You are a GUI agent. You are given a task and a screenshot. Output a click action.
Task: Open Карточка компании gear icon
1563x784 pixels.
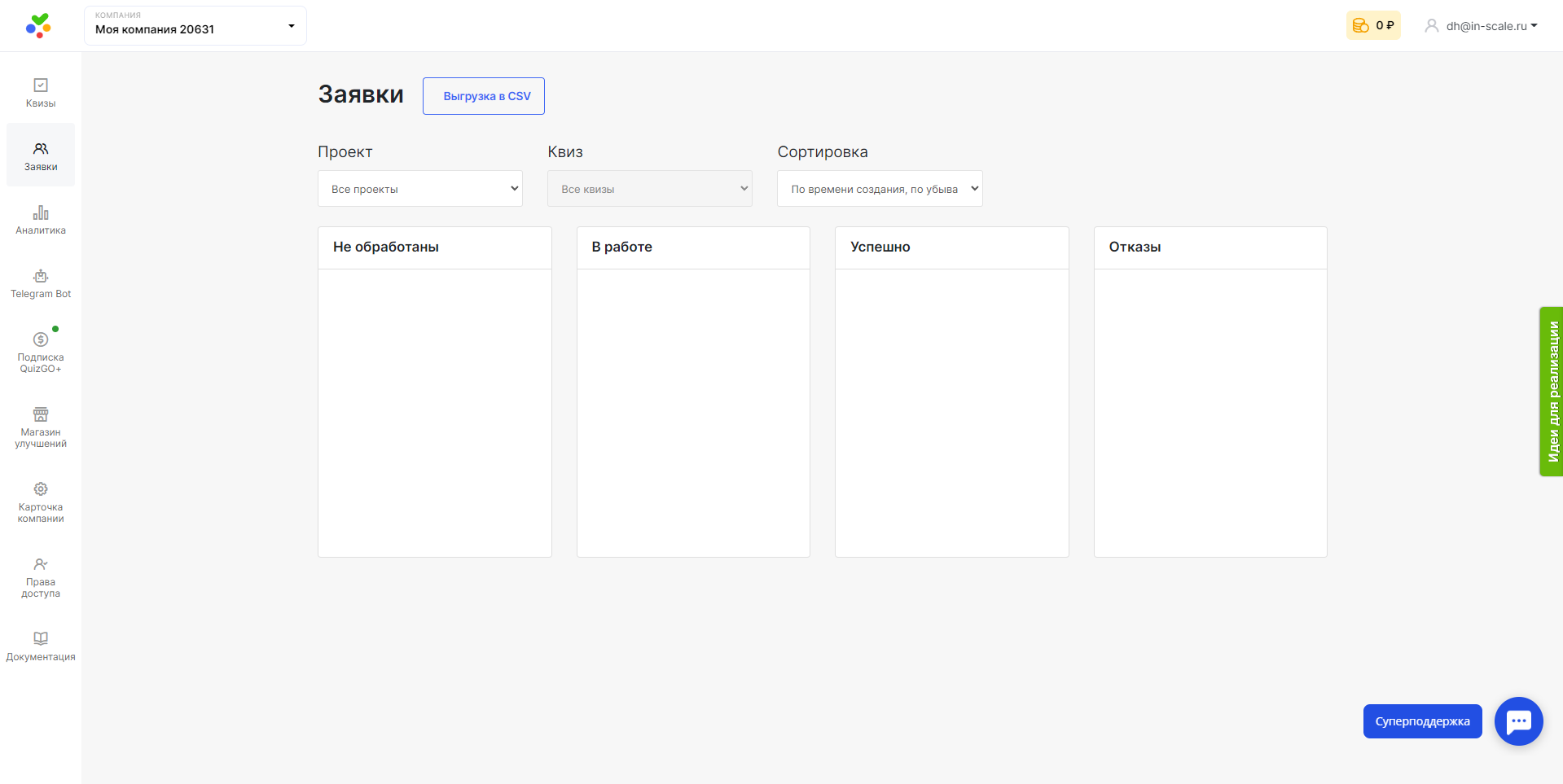tap(41, 488)
